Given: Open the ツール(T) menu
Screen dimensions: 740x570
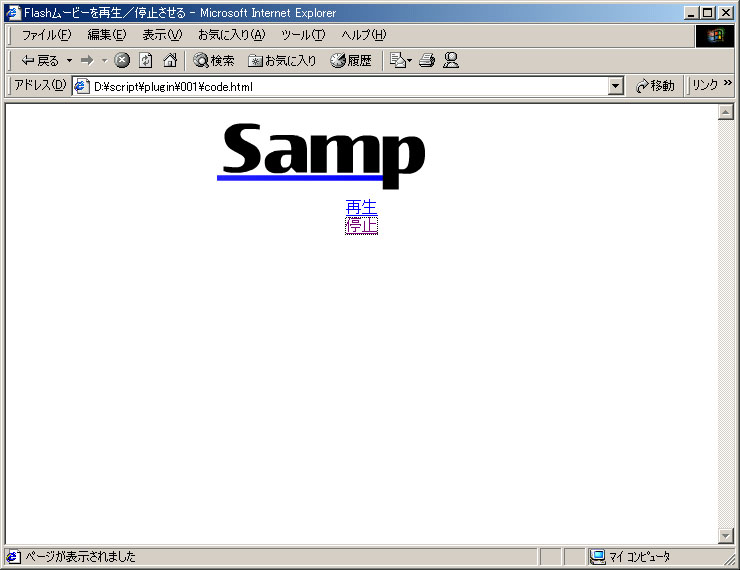Looking at the screenshot, I should point(303,35).
